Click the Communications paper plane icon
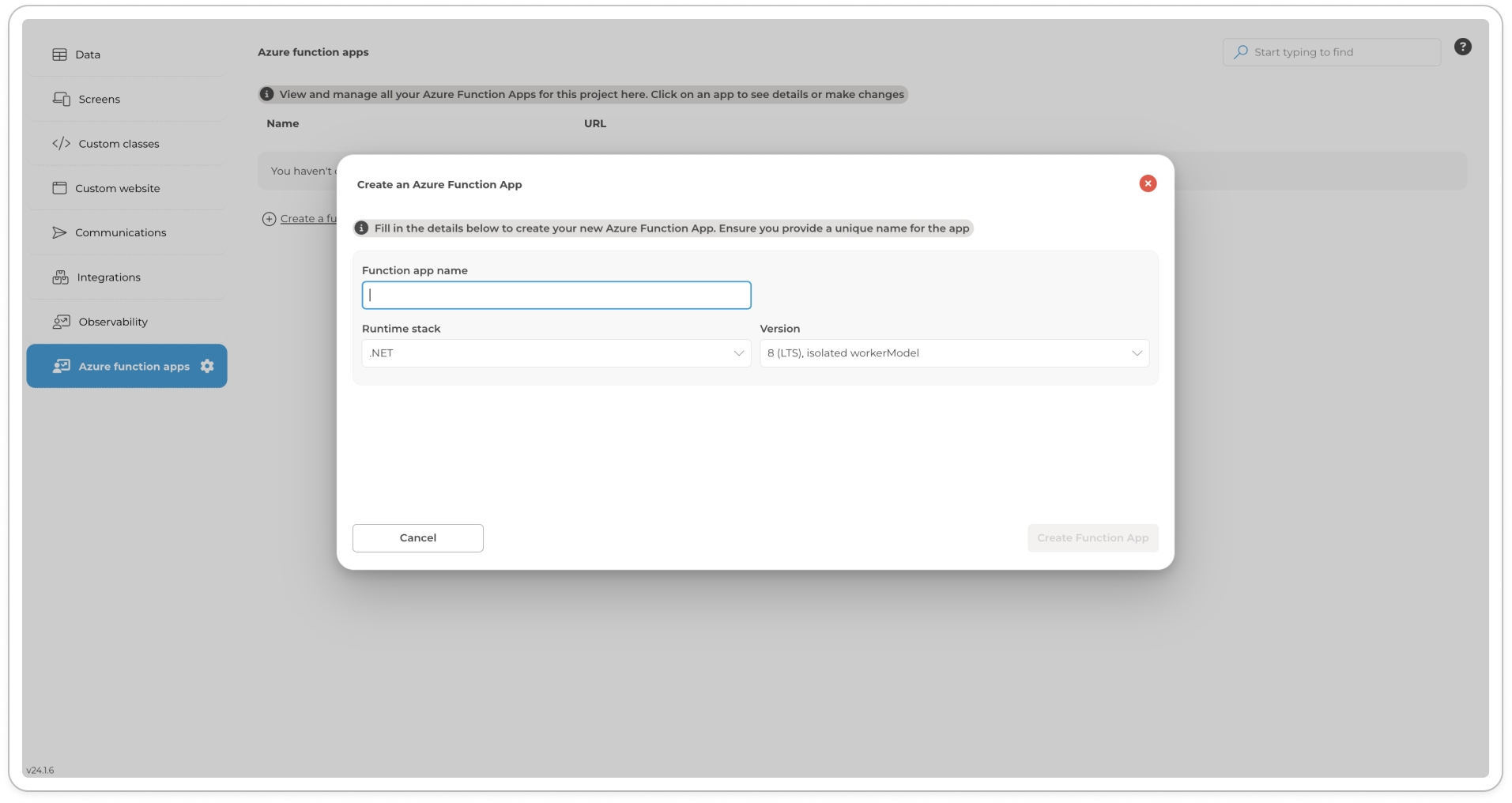 pyautogui.click(x=59, y=232)
